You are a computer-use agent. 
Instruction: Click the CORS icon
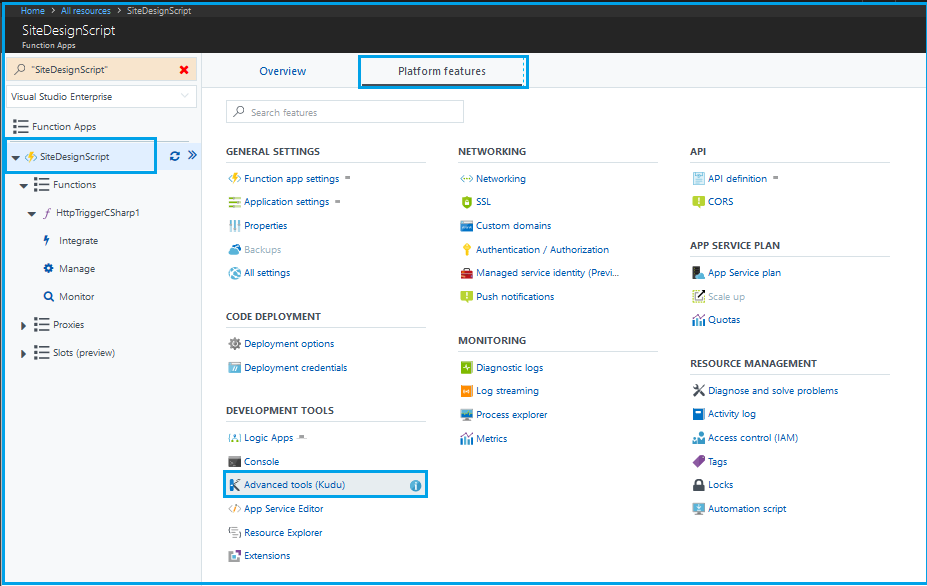click(698, 202)
